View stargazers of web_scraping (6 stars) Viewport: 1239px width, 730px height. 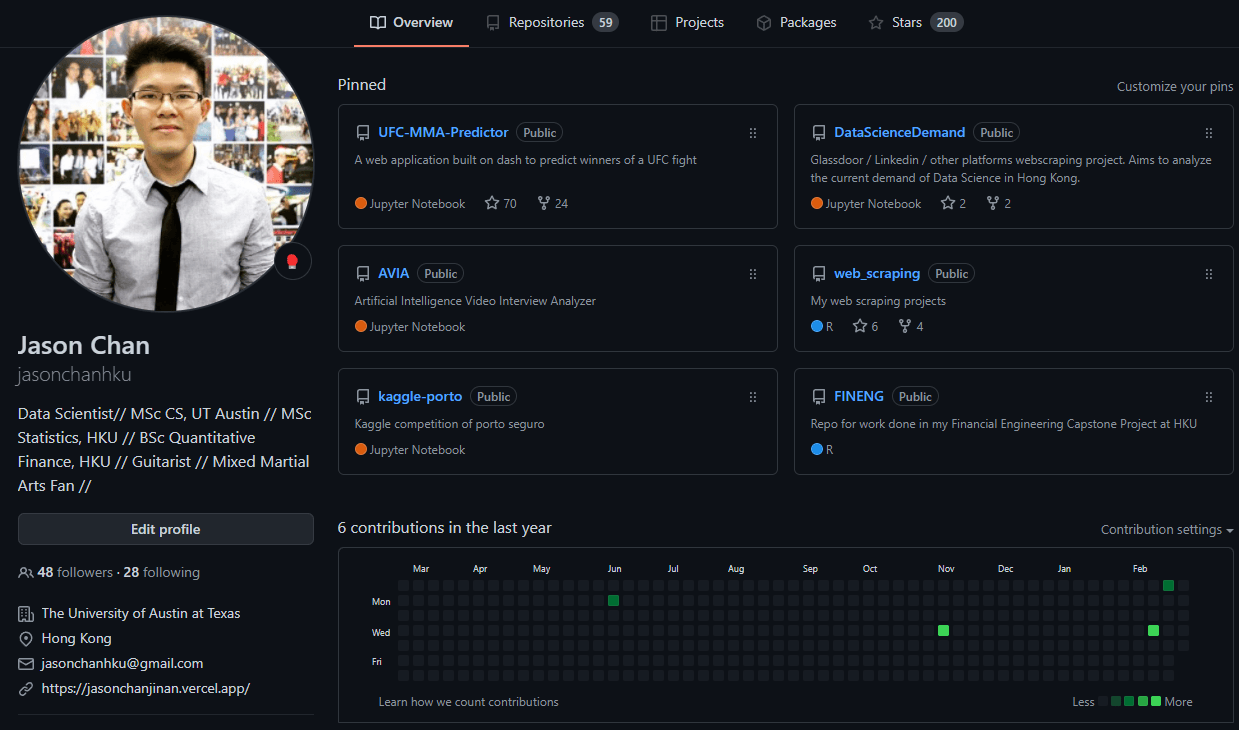tap(866, 326)
